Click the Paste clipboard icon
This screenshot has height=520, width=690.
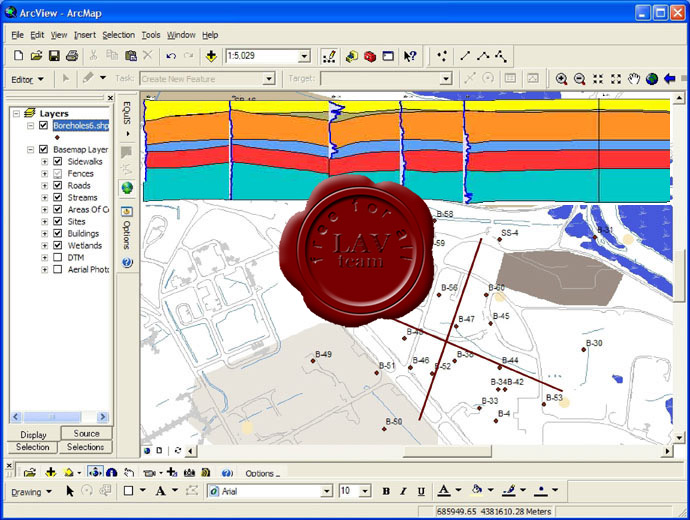pyautogui.click(x=131, y=56)
